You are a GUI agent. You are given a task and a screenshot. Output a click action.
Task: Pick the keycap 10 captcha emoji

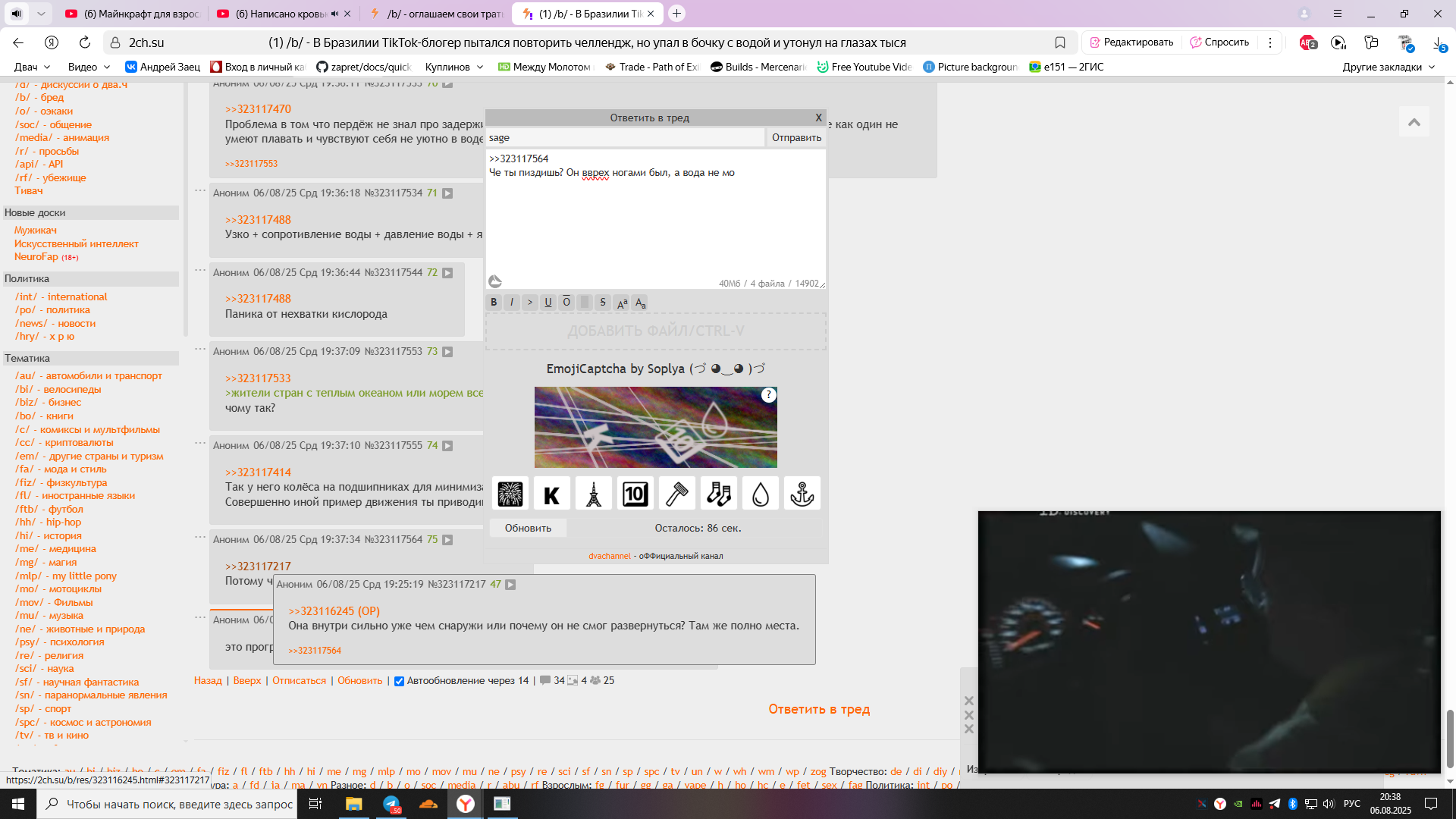pyautogui.click(x=635, y=494)
